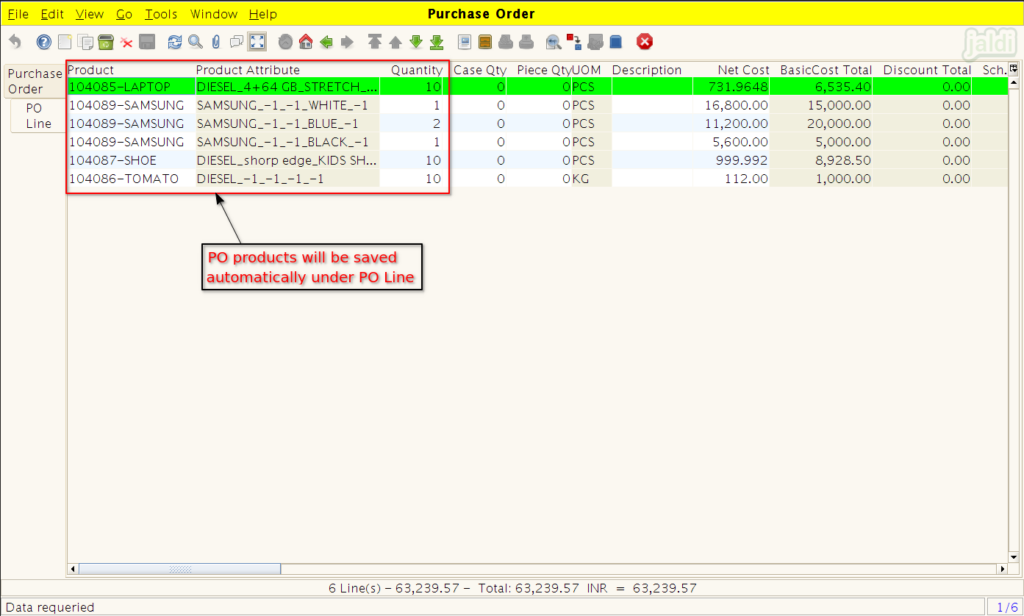This screenshot has width=1024, height=616.
Task: Delete the record with the green bin icon
Action: click(106, 42)
